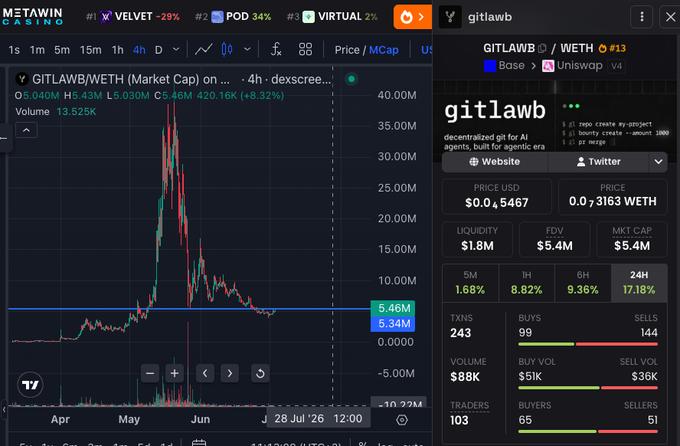Open the TradingView logo
680x446 pixels.
[30, 384]
